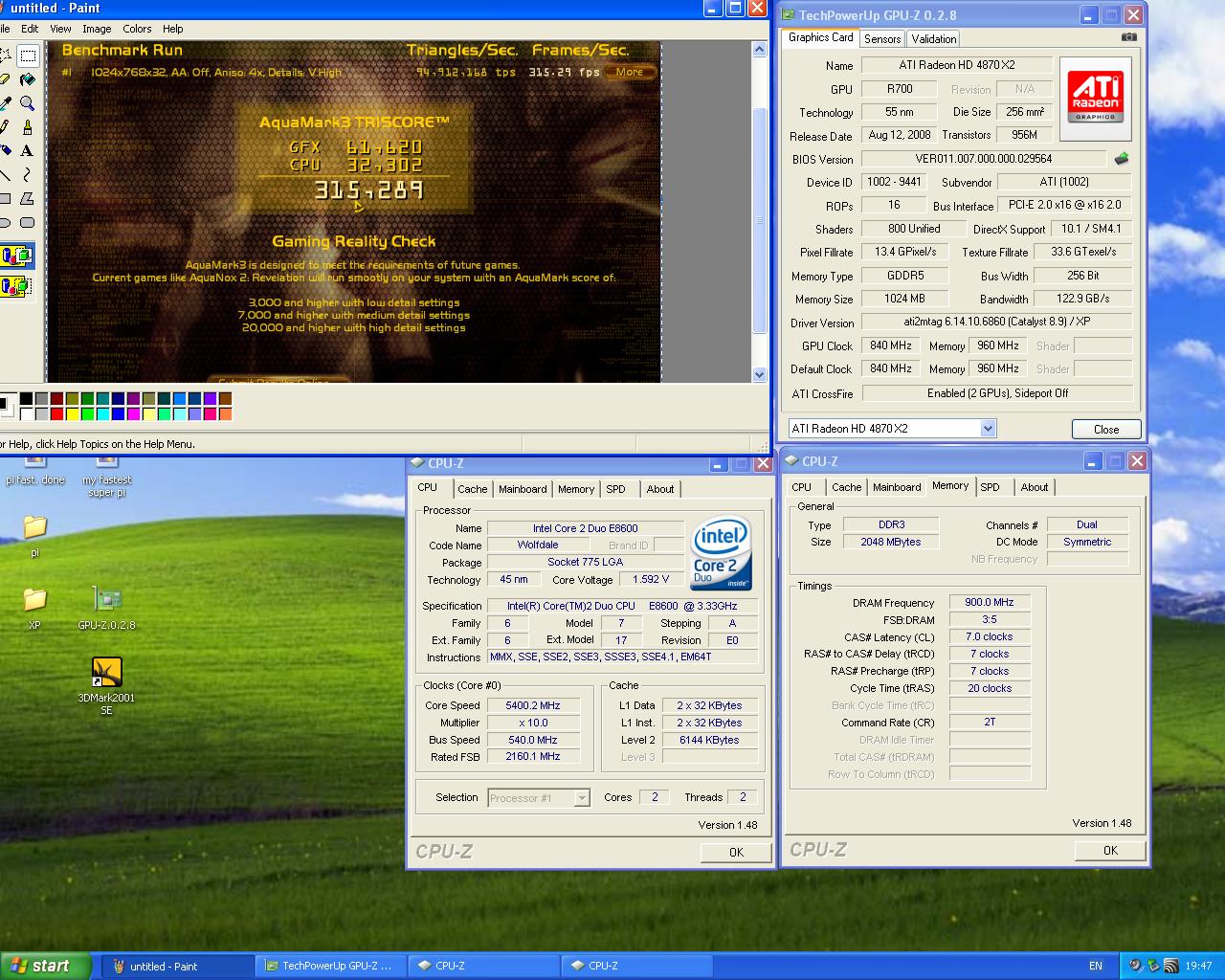1225x980 pixels.
Task: Pick the red color swatch in Paint palette
Action: tap(57, 414)
